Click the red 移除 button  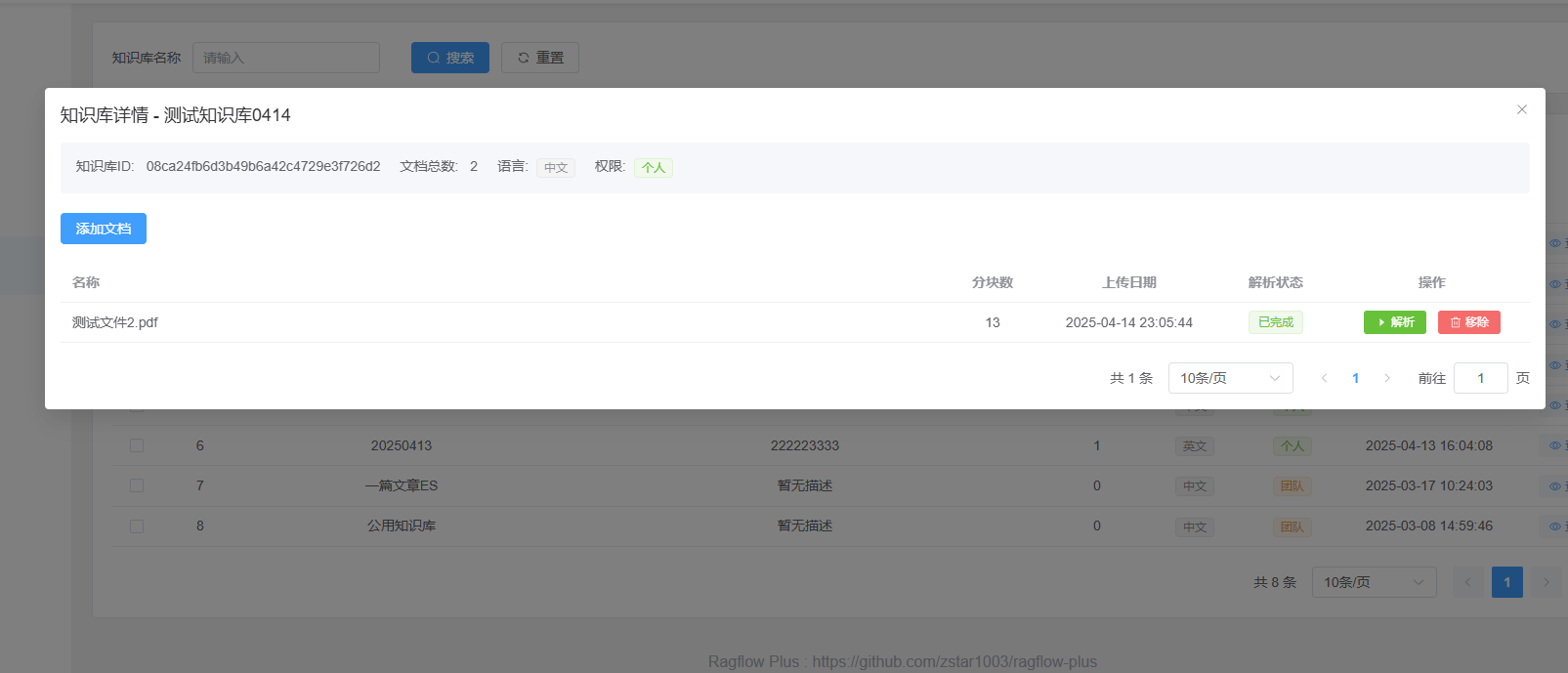pos(1469,322)
